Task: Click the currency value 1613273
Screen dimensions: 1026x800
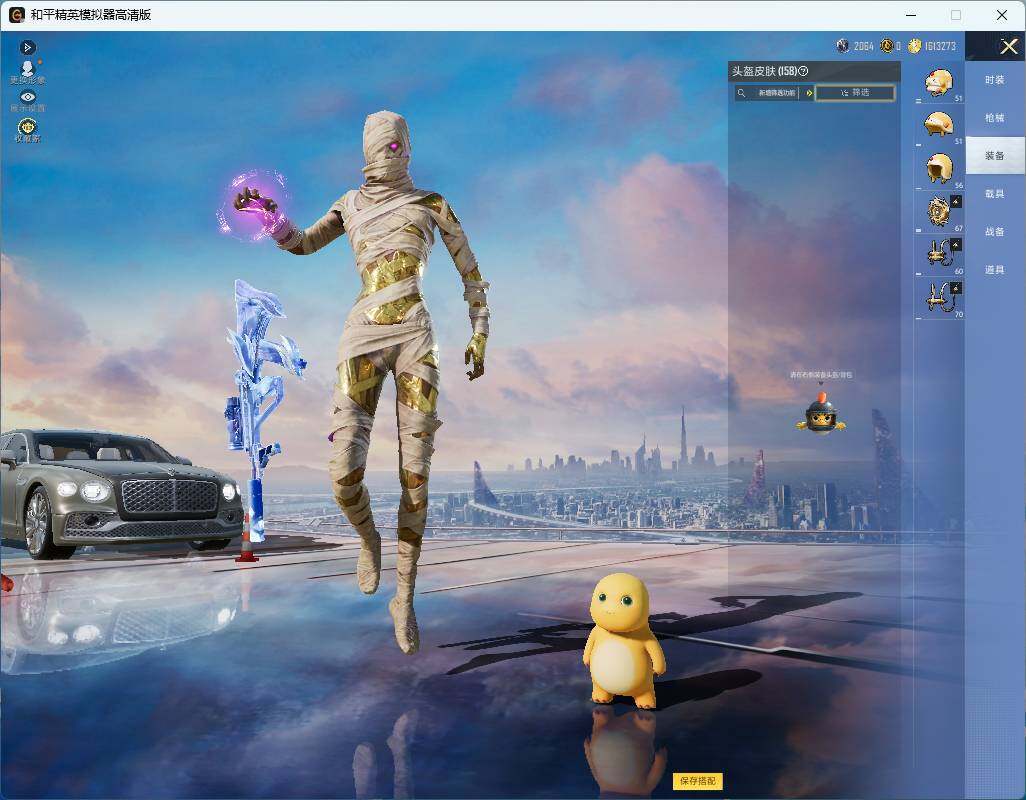Action: [940, 46]
